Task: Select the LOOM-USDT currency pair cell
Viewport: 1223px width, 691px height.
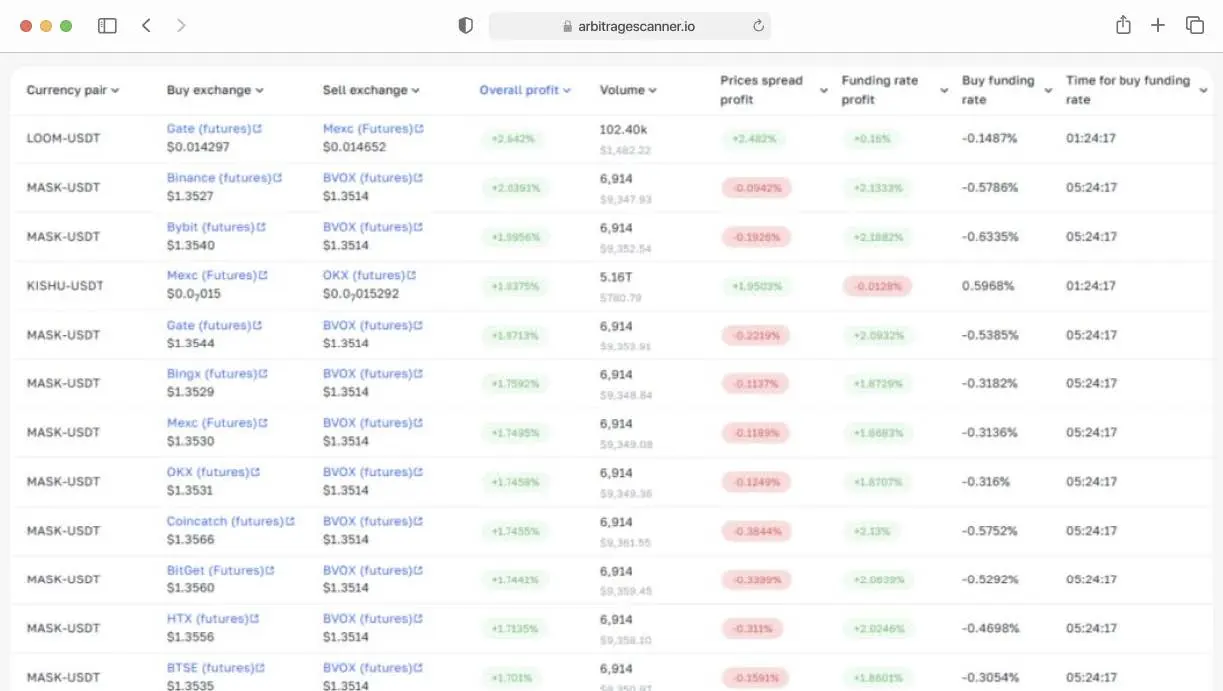Action: pos(63,138)
